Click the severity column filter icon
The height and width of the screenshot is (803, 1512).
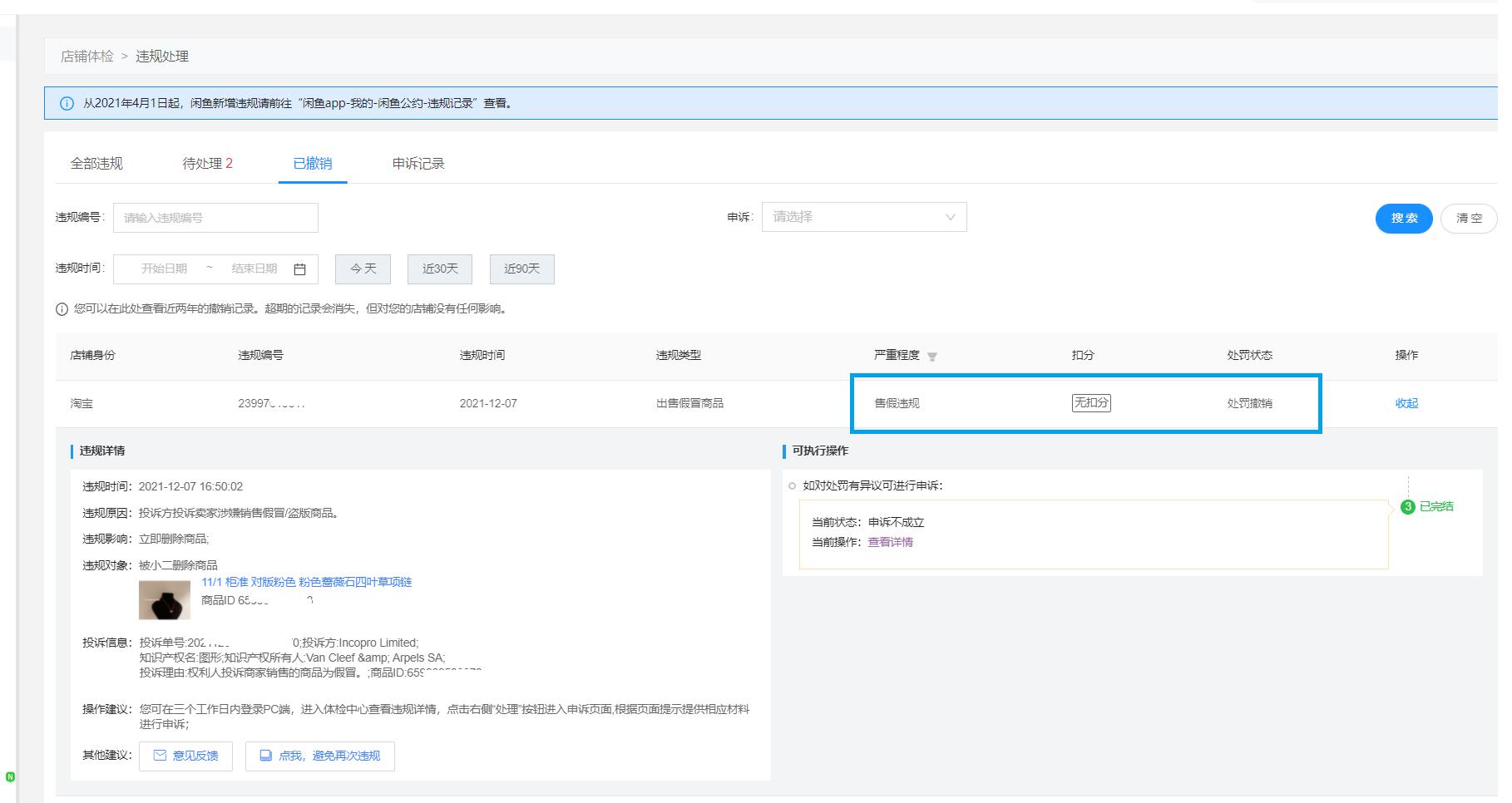[x=931, y=357]
